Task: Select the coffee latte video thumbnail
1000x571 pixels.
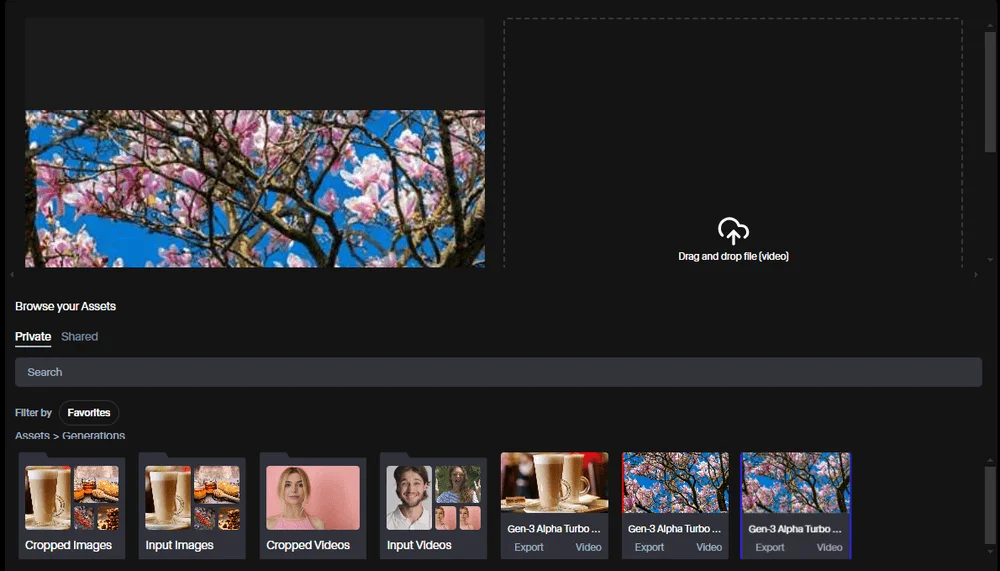Action: [x=554, y=483]
